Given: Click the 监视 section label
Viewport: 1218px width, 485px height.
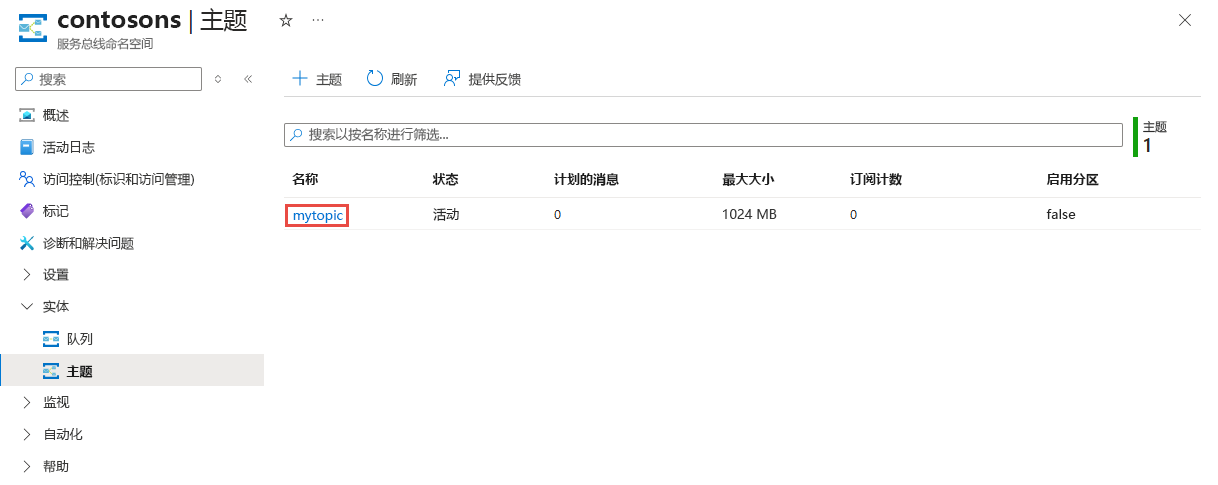Looking at the screenshot, I should pos(56,403).
